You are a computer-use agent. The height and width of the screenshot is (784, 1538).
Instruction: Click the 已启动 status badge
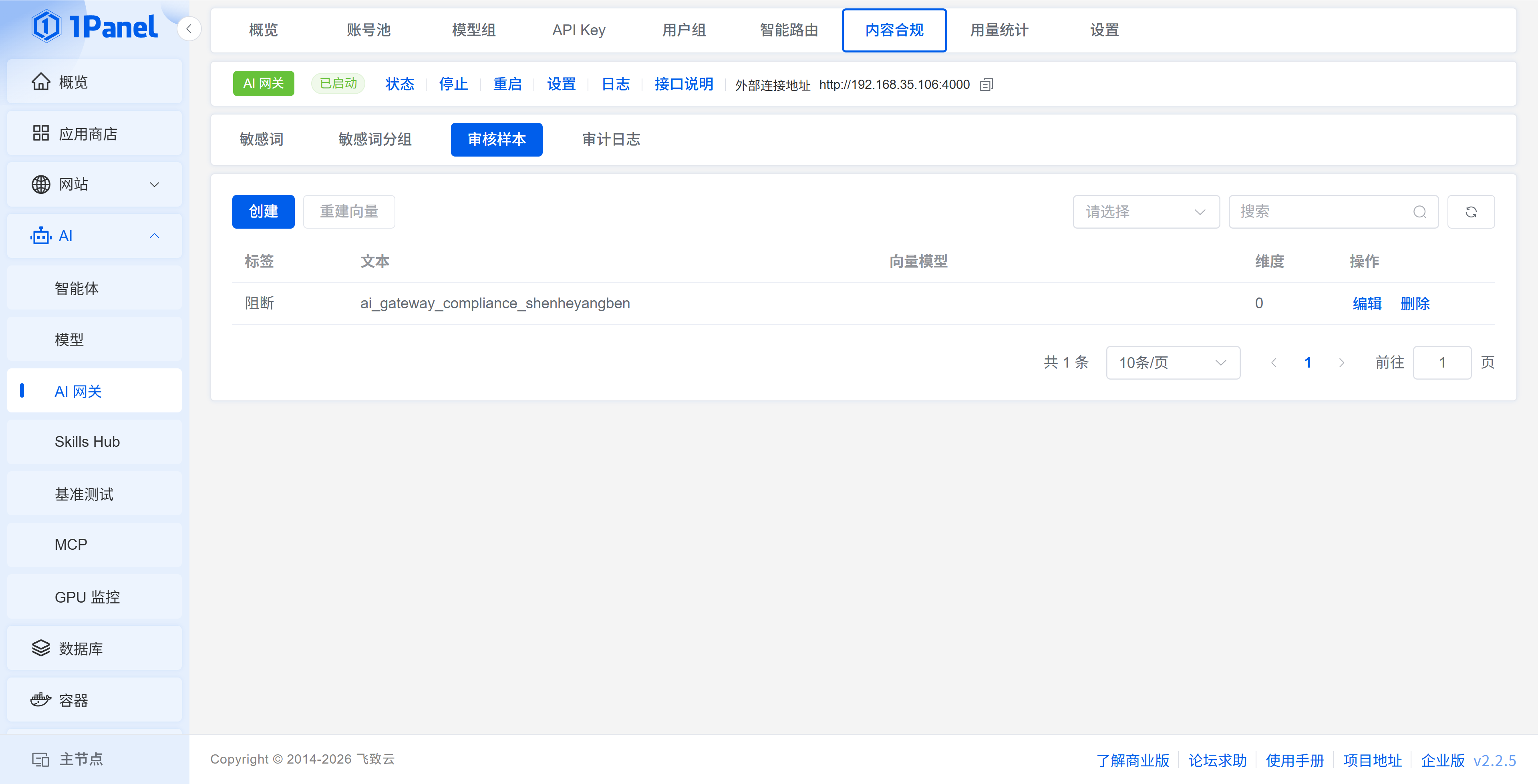(x=338, y=84)
